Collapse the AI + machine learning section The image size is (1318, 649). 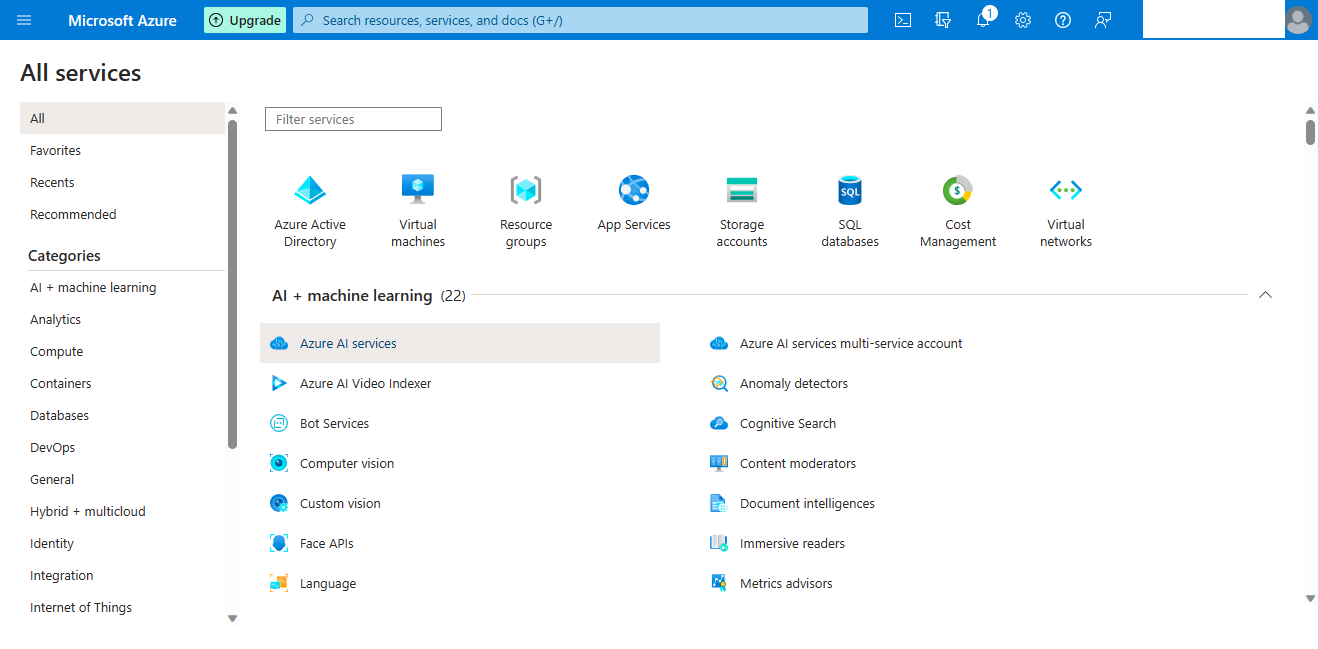[x=1265, y=295]
